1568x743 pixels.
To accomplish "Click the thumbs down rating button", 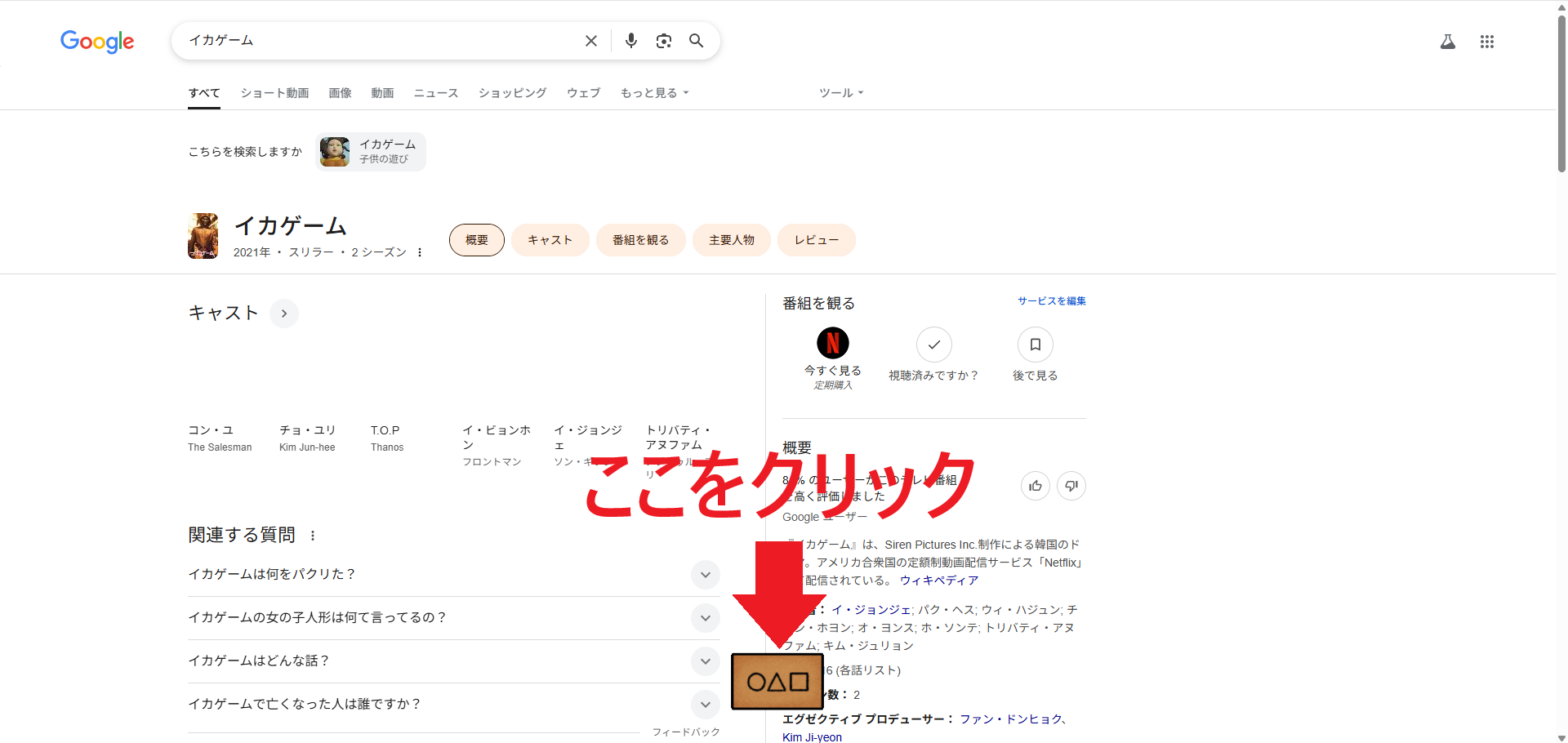I will [1071, 486].
